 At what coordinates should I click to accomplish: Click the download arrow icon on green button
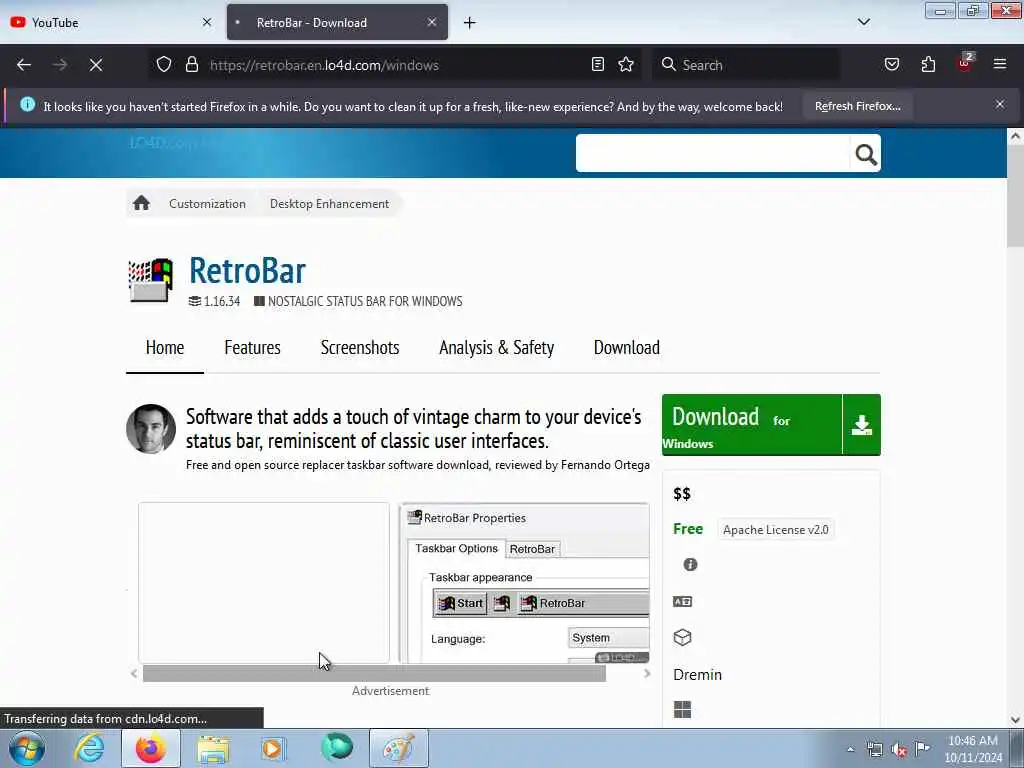pos(862,425)
